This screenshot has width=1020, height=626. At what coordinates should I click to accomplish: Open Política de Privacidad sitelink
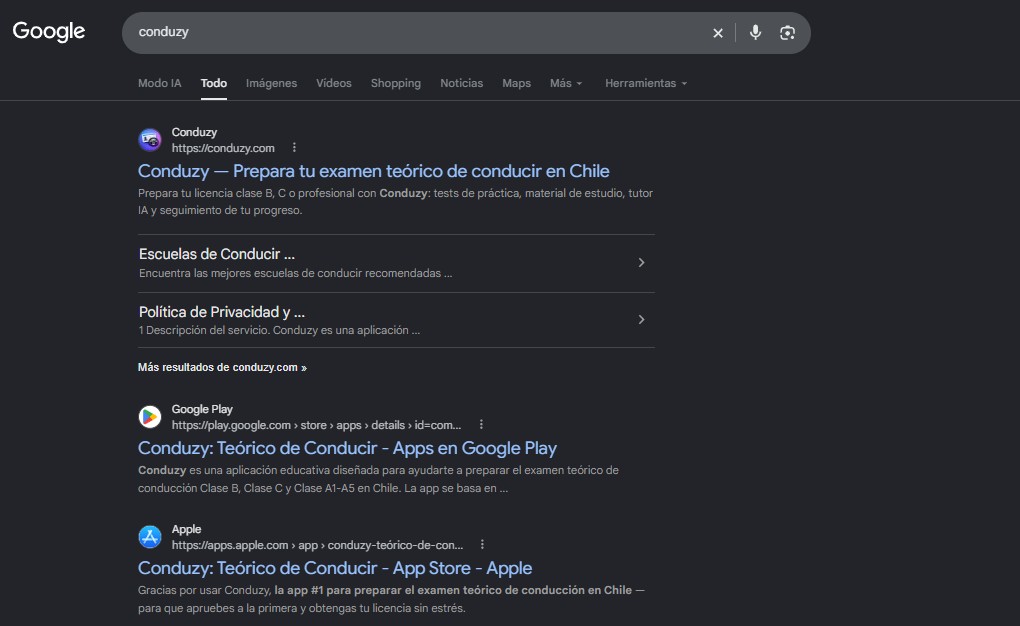[221, 312]
